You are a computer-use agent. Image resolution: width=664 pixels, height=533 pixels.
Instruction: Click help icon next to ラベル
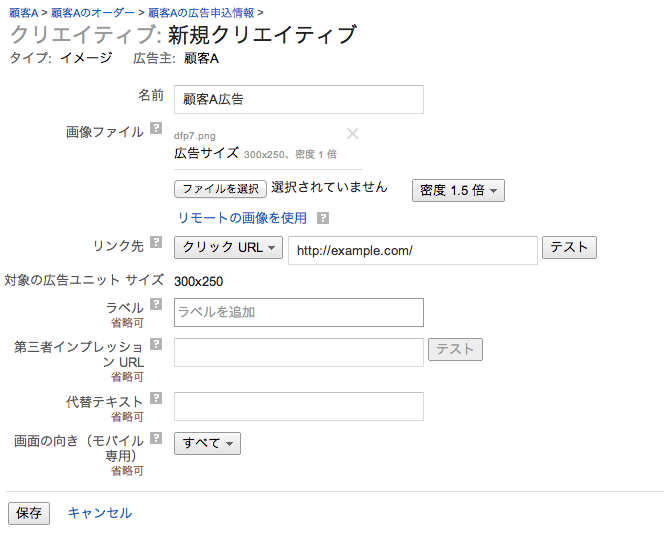click(156, 305)
